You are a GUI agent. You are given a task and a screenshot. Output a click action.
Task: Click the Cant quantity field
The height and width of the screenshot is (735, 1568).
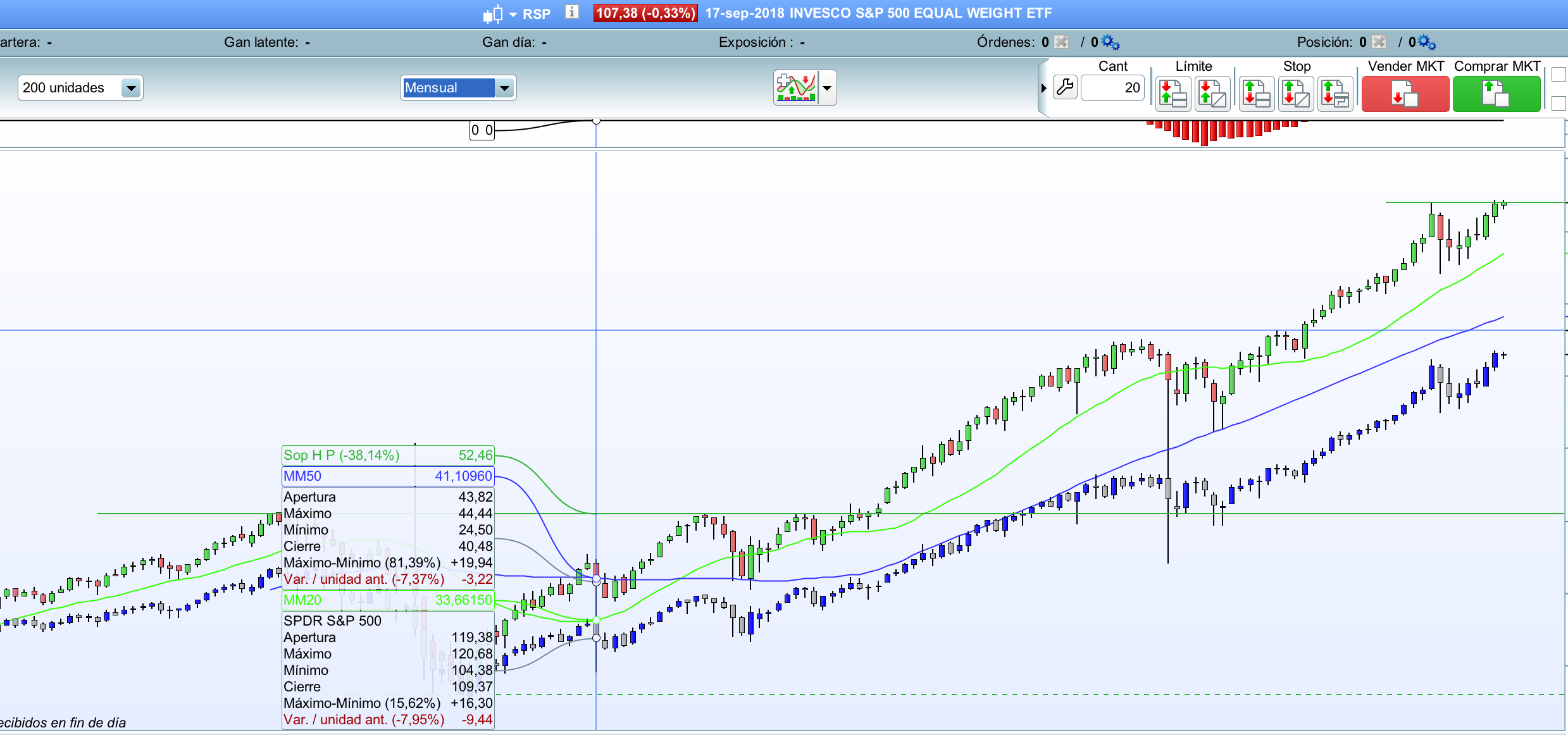(1112, 88)
